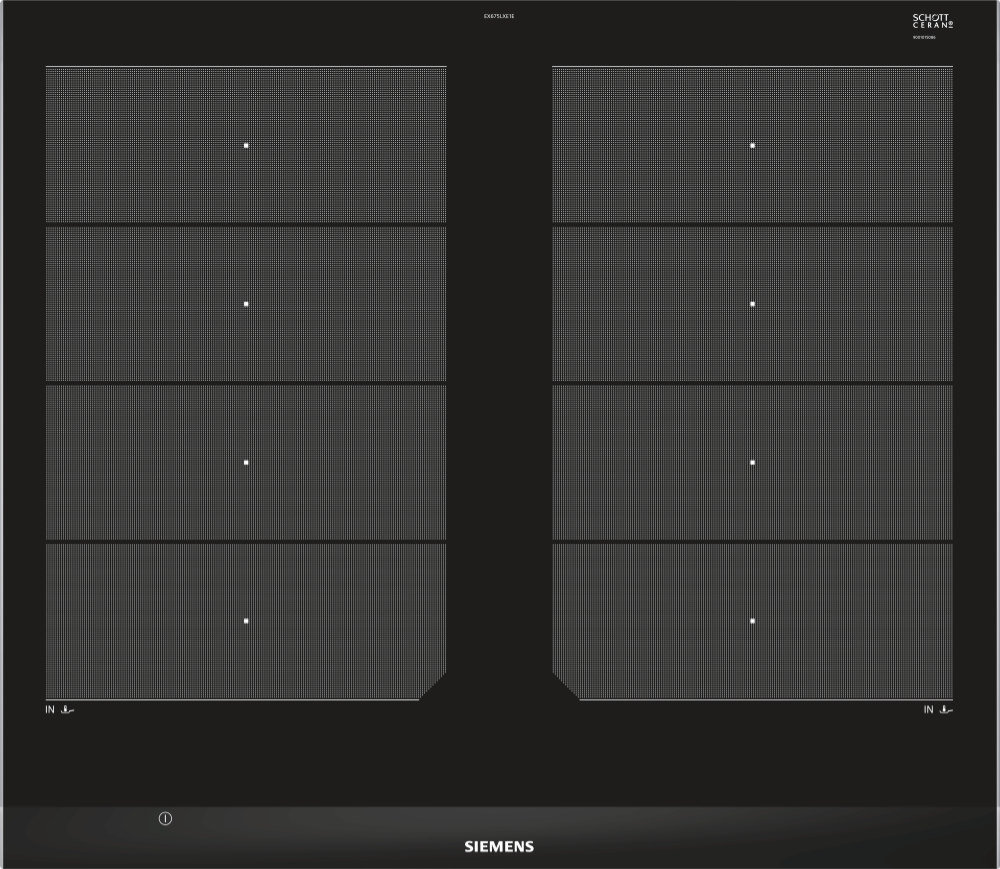
Task: Touch the bottom-right zone center marker
Action: (753, 621)
